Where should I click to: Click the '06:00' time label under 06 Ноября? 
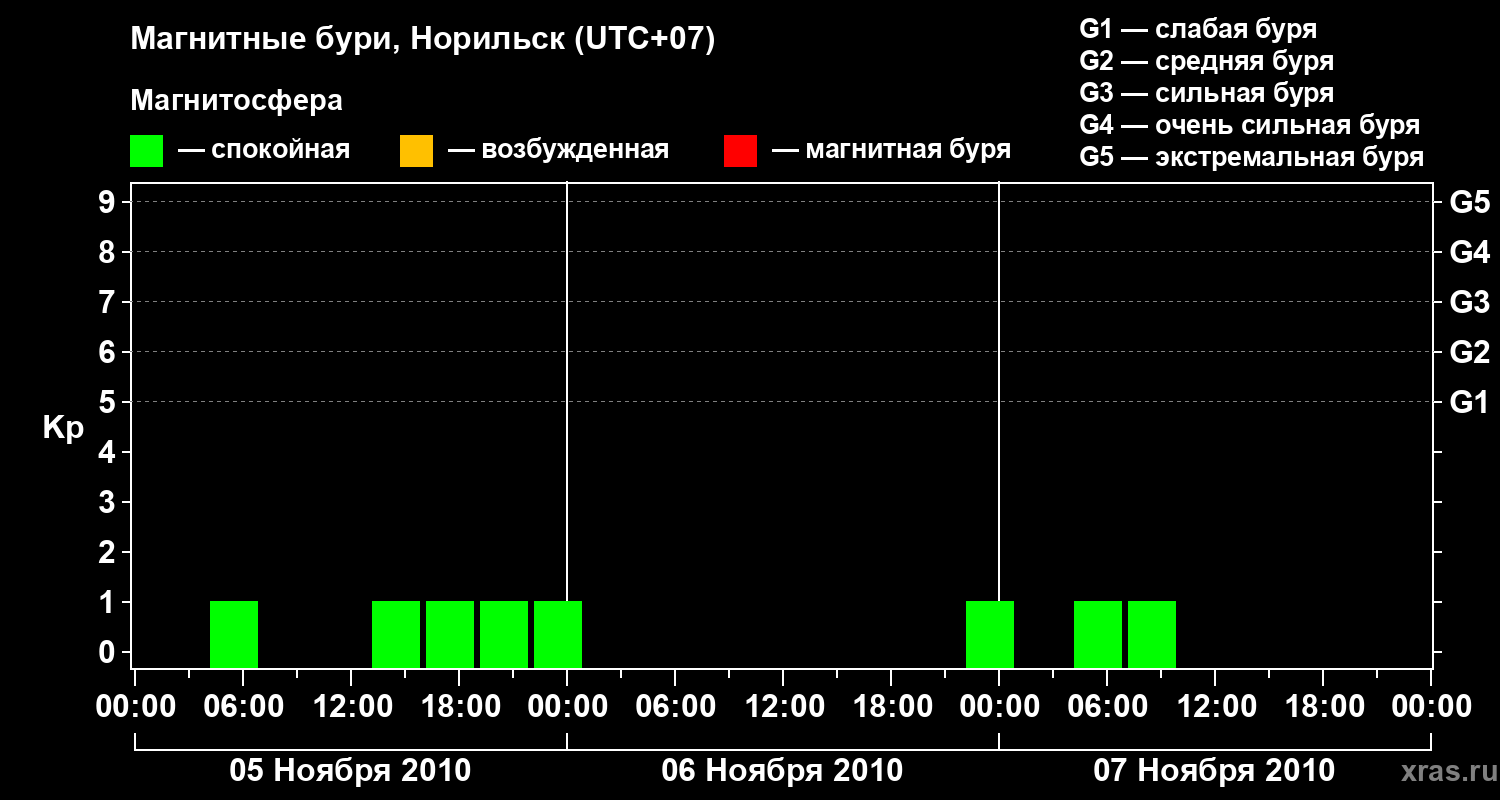tap(675, 706)
